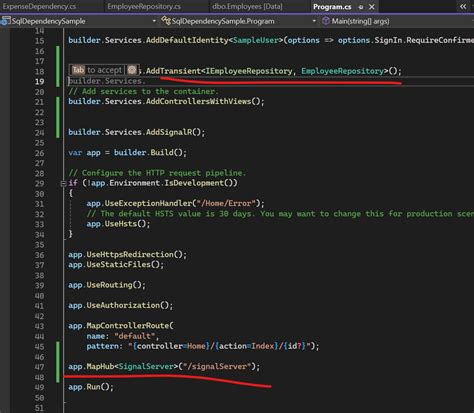Click the SampleUser type on line 15
This screenshot has height=413, width=474.
coord(256,40)
